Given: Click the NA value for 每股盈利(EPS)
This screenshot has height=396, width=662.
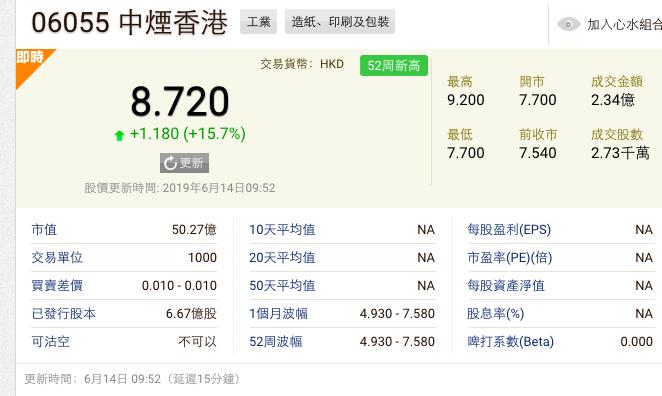Looking at the screenshot, I should click(644, 230).
